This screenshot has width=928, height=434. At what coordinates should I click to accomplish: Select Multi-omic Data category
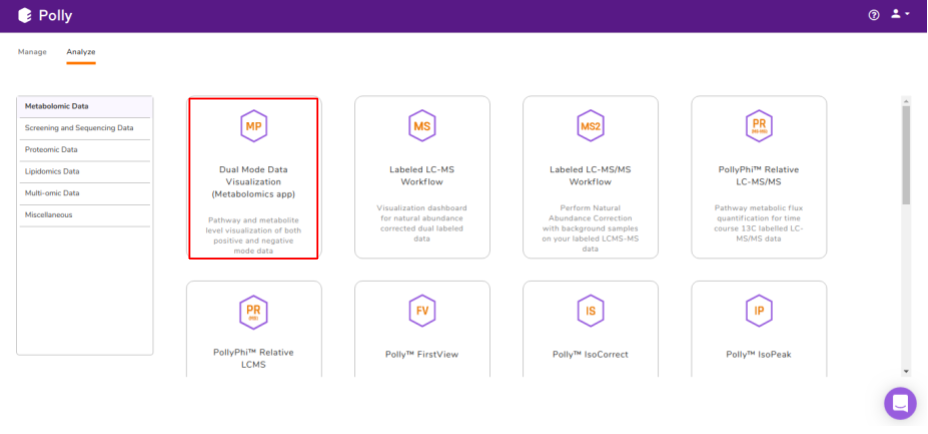(x=85, y=193)
